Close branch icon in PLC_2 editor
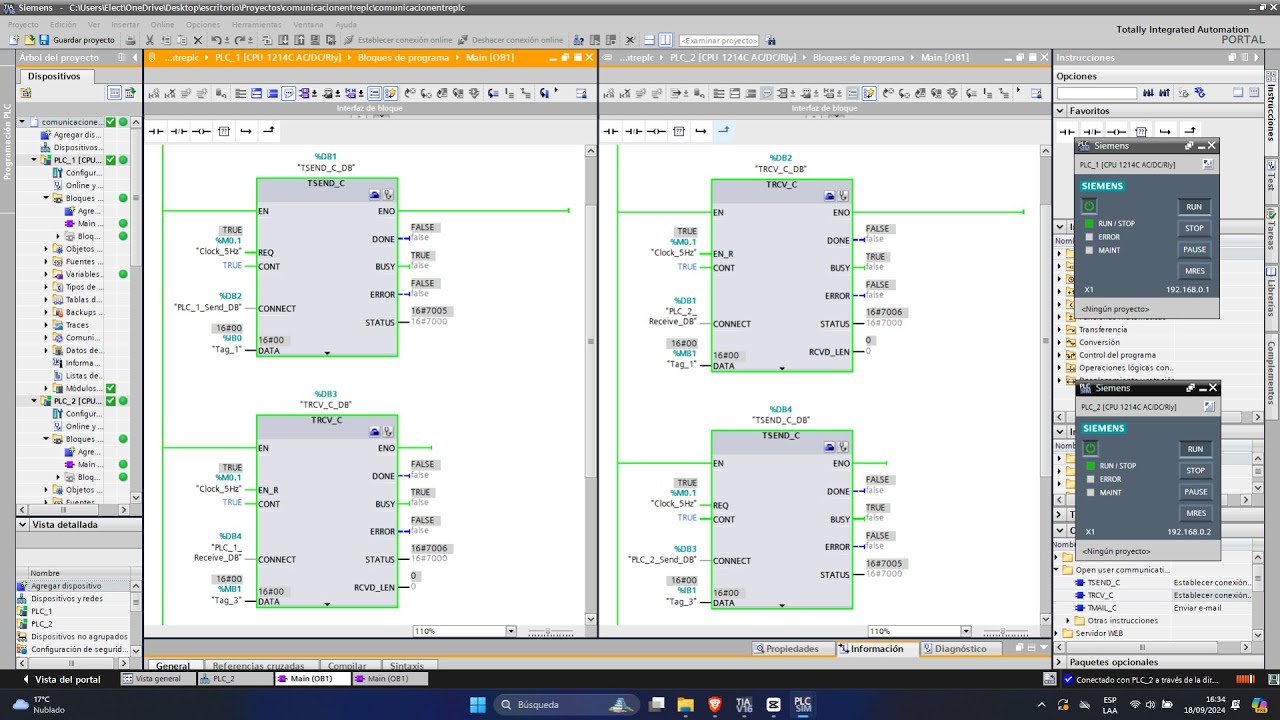The image size is (1280, 720). coord(724,131)
